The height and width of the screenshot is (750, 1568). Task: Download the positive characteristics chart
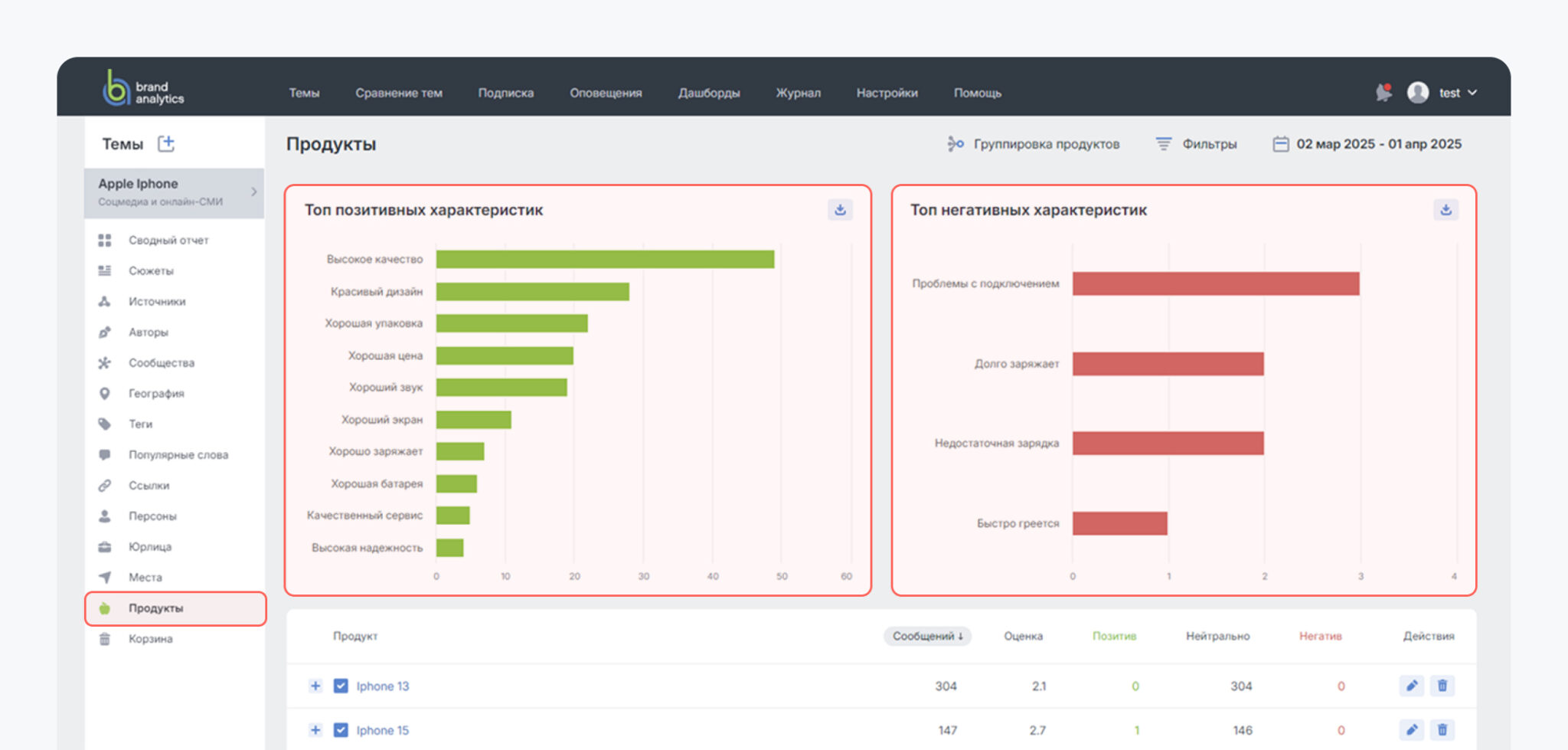tap(840, 210)
